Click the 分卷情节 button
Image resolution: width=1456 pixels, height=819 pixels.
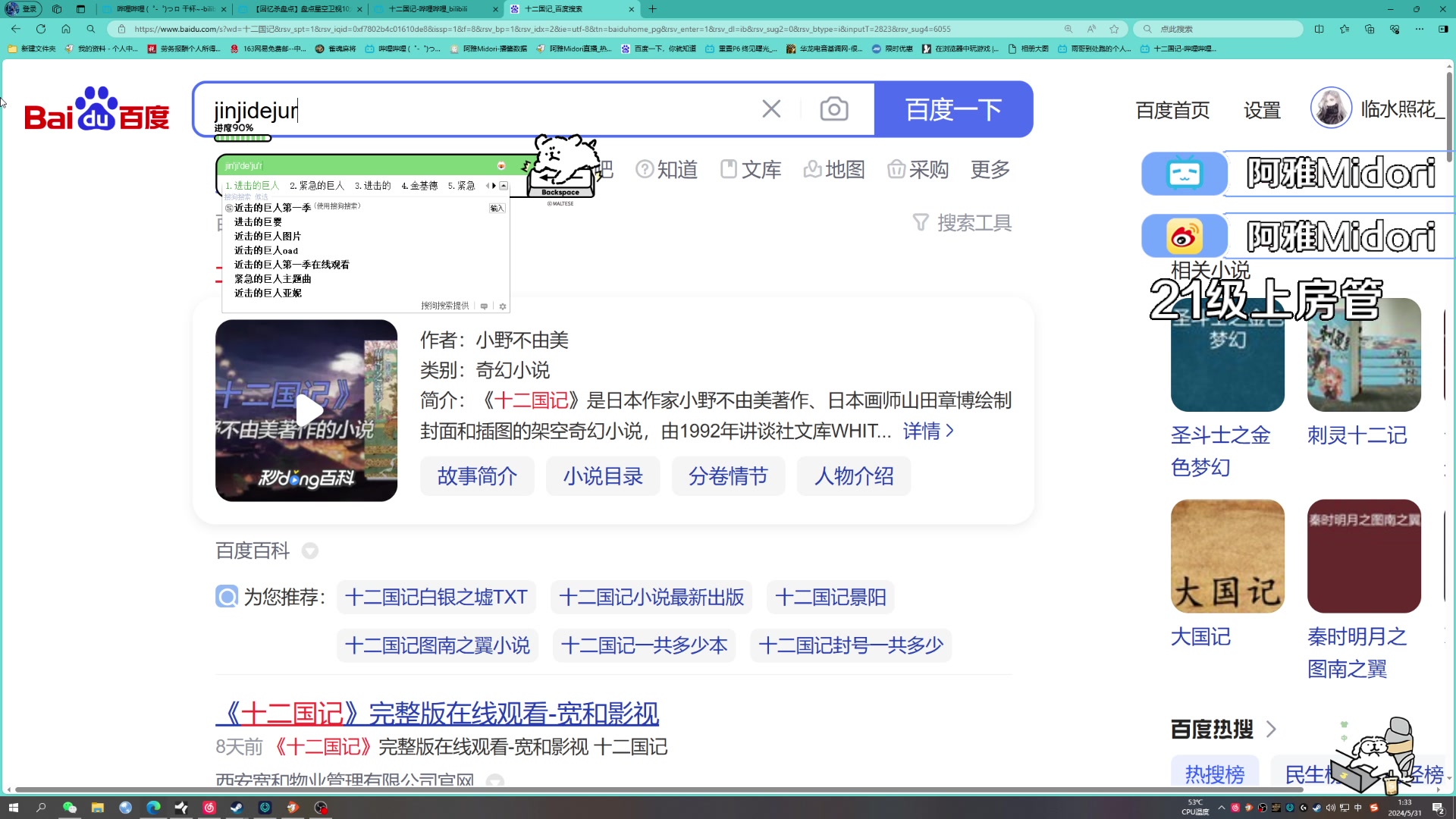click(728, 476)
